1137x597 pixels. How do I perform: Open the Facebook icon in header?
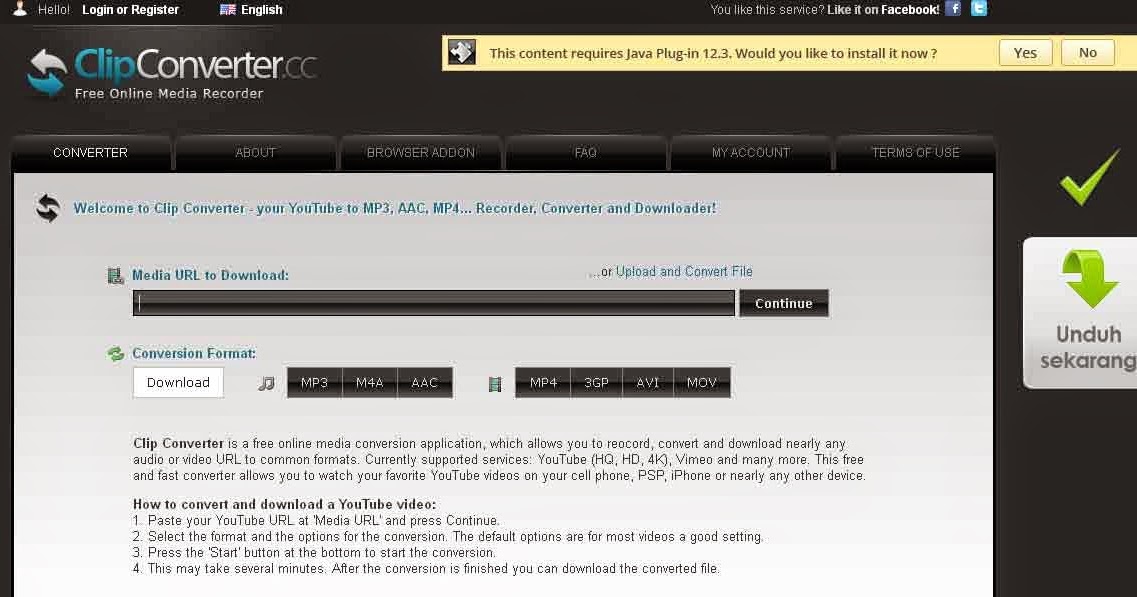point(954,9)
